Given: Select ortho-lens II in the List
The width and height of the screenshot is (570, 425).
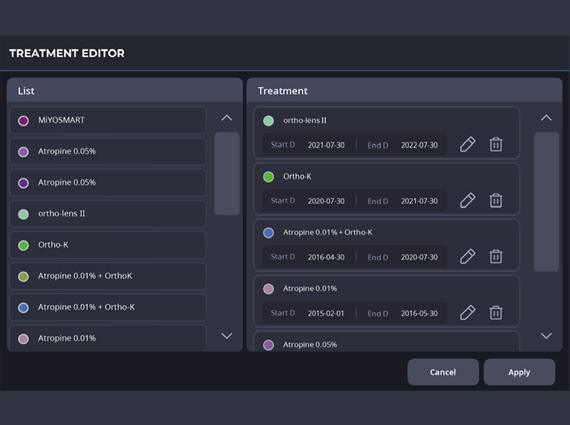Looking at the screenshot, I should tap(108, 214).
